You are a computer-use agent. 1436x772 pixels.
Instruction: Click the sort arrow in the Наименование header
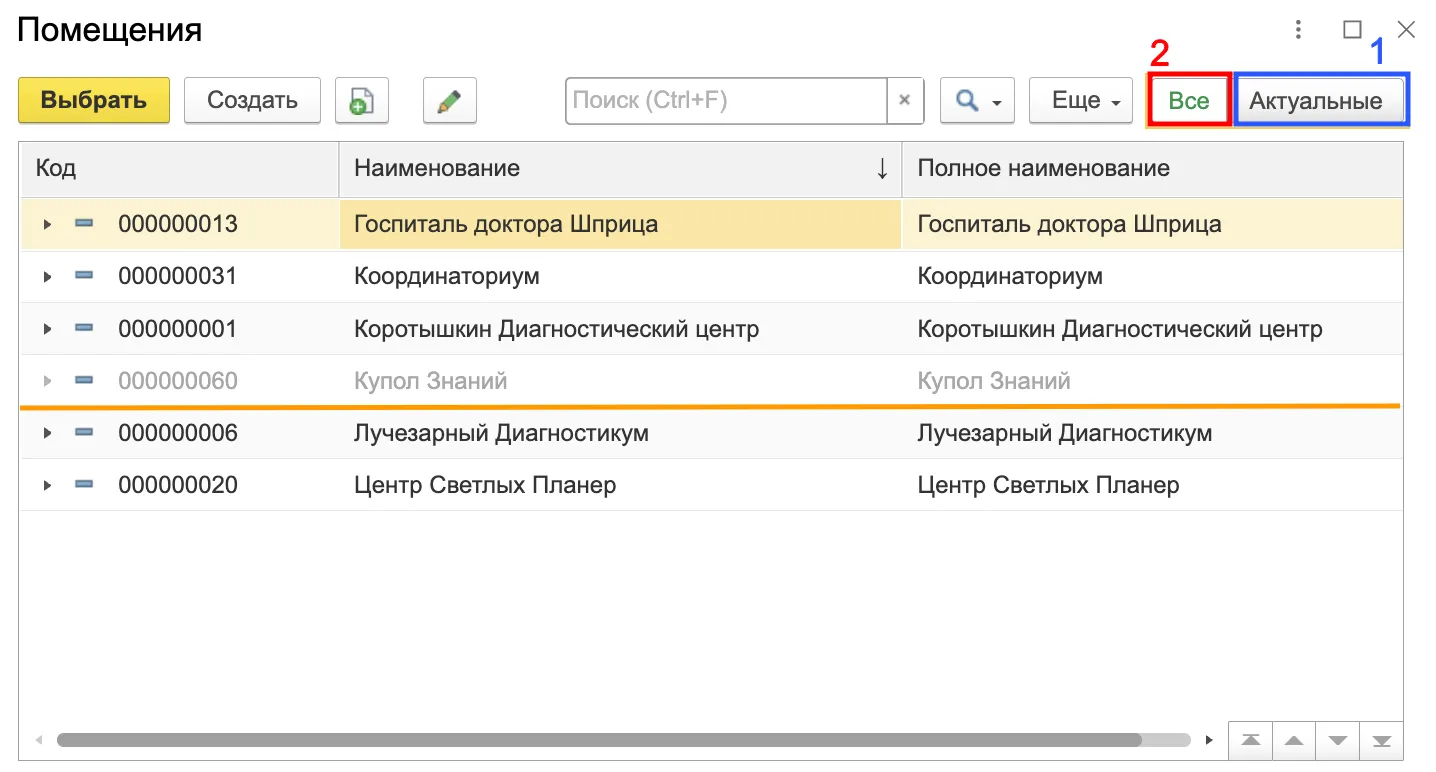tap(882, 169)
